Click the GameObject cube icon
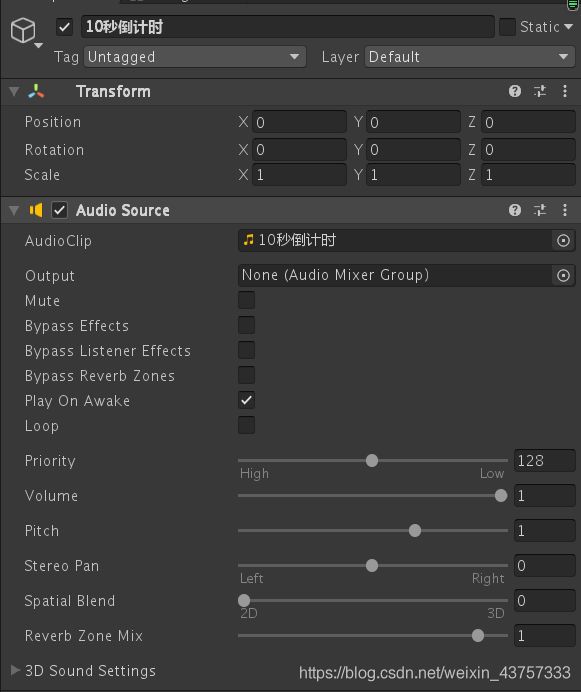 point(23,30)
